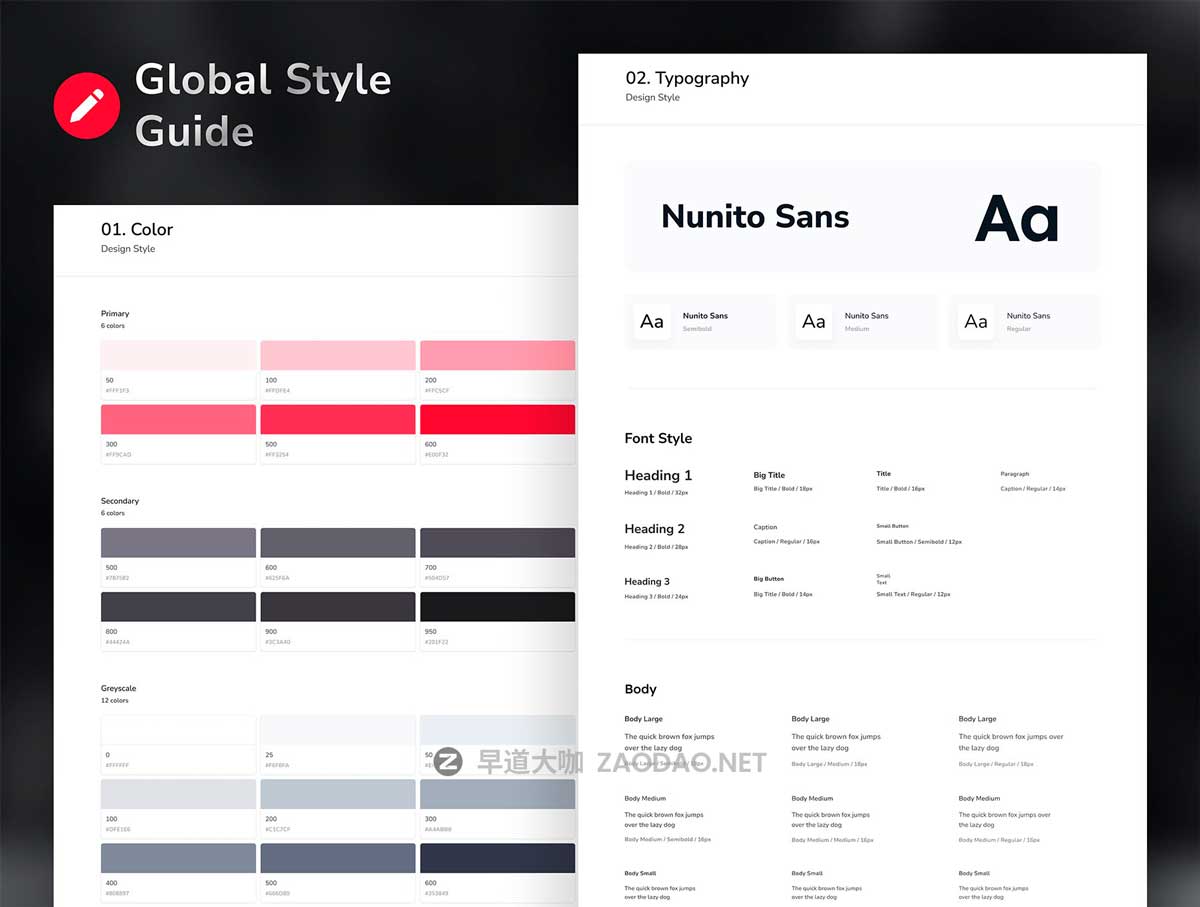1200x907 pixels.
Task: Click the 02. Typography page title
Action: point(687,78)
